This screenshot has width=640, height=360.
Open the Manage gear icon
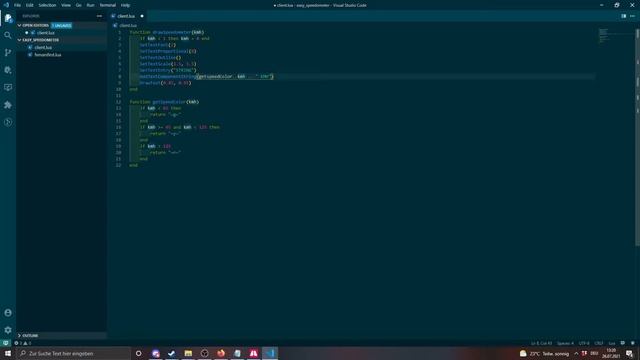point(8,330)
